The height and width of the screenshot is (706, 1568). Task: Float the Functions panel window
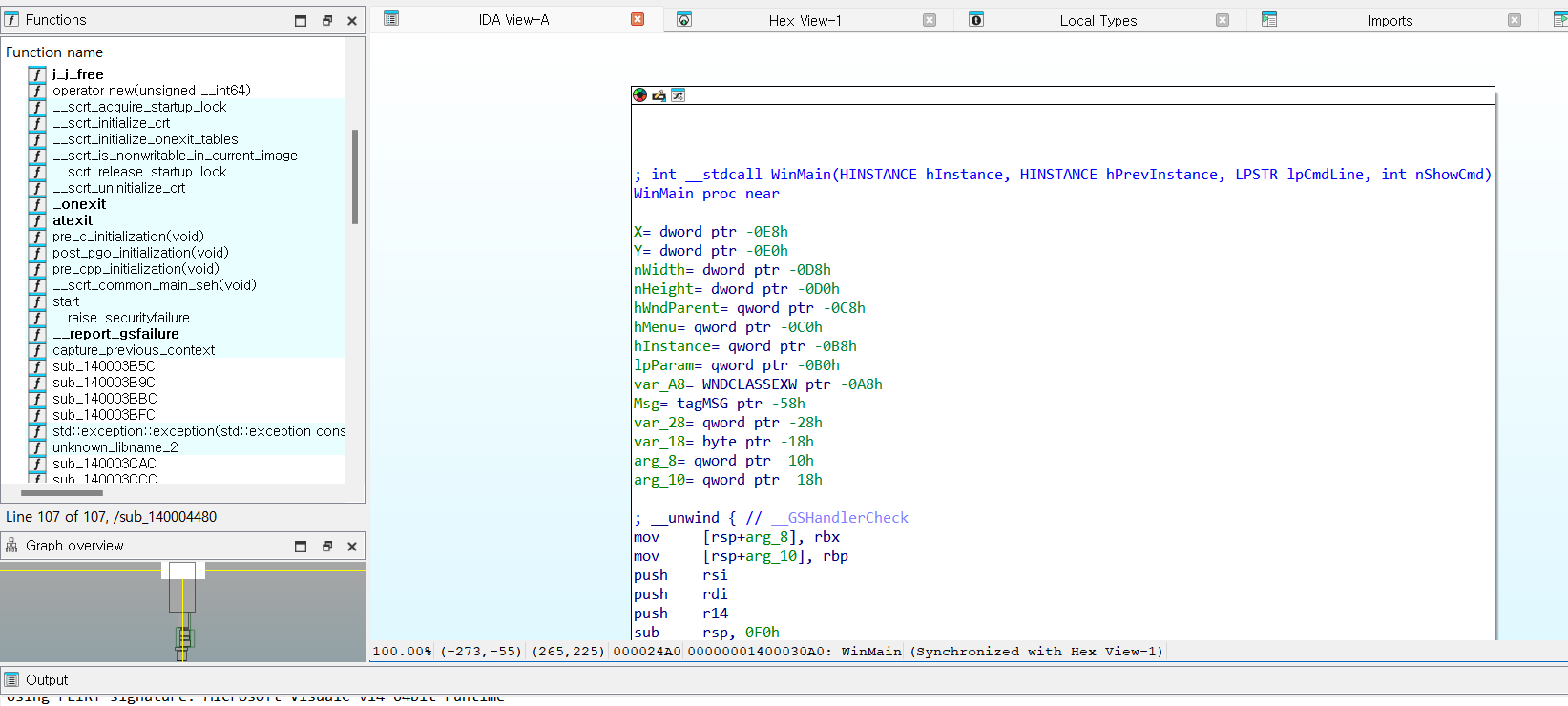tap(326, 20)
